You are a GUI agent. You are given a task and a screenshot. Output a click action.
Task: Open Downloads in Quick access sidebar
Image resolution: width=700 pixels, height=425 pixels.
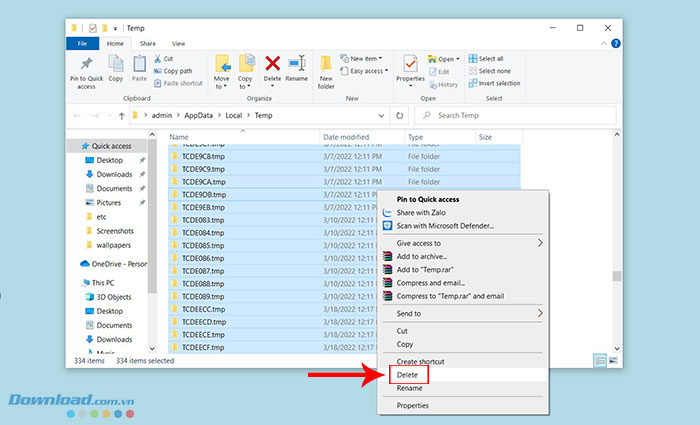[113, 174]
